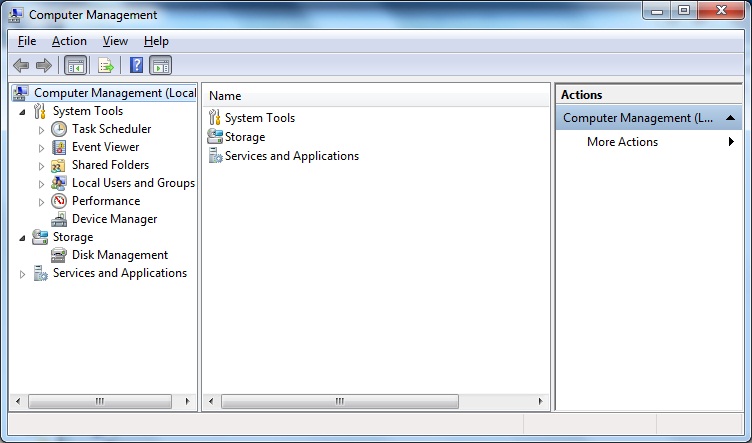Select Event Viewer label in tree
This screenshot has width=752, height=443.
[x=106, y=147]
